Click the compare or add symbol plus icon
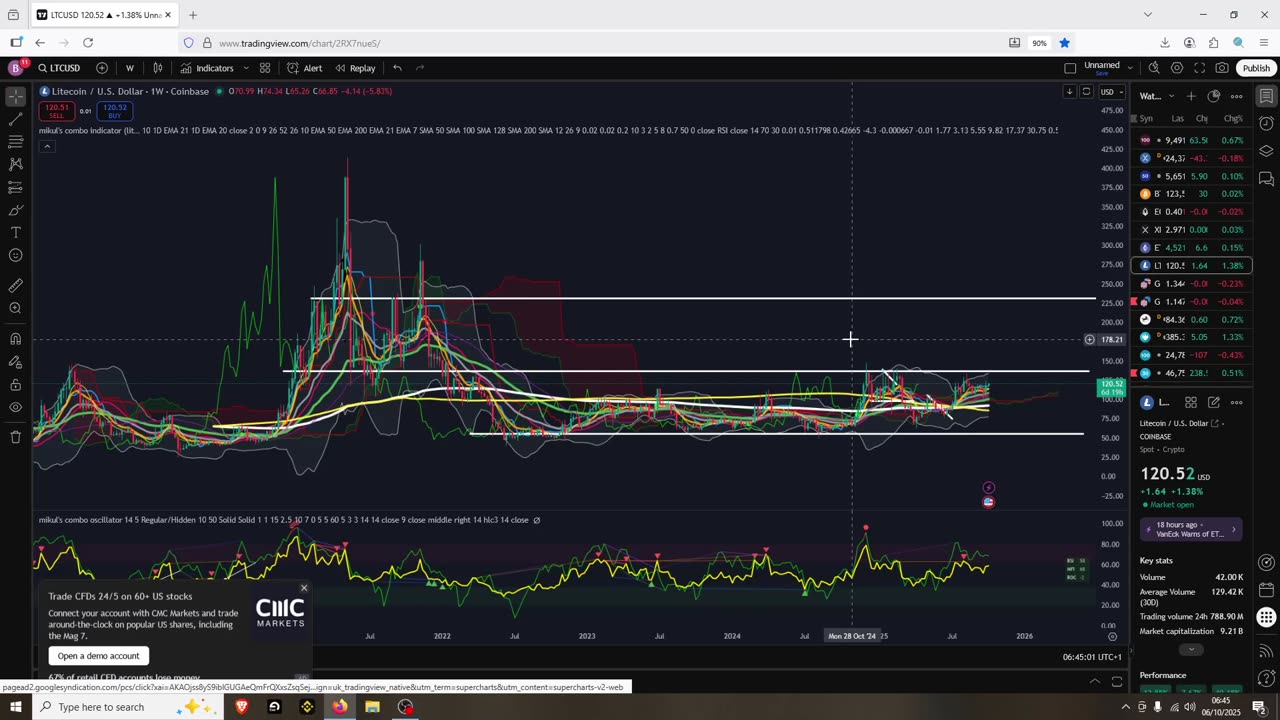Viewport: 1280px width, 720px height. (102, 68)
